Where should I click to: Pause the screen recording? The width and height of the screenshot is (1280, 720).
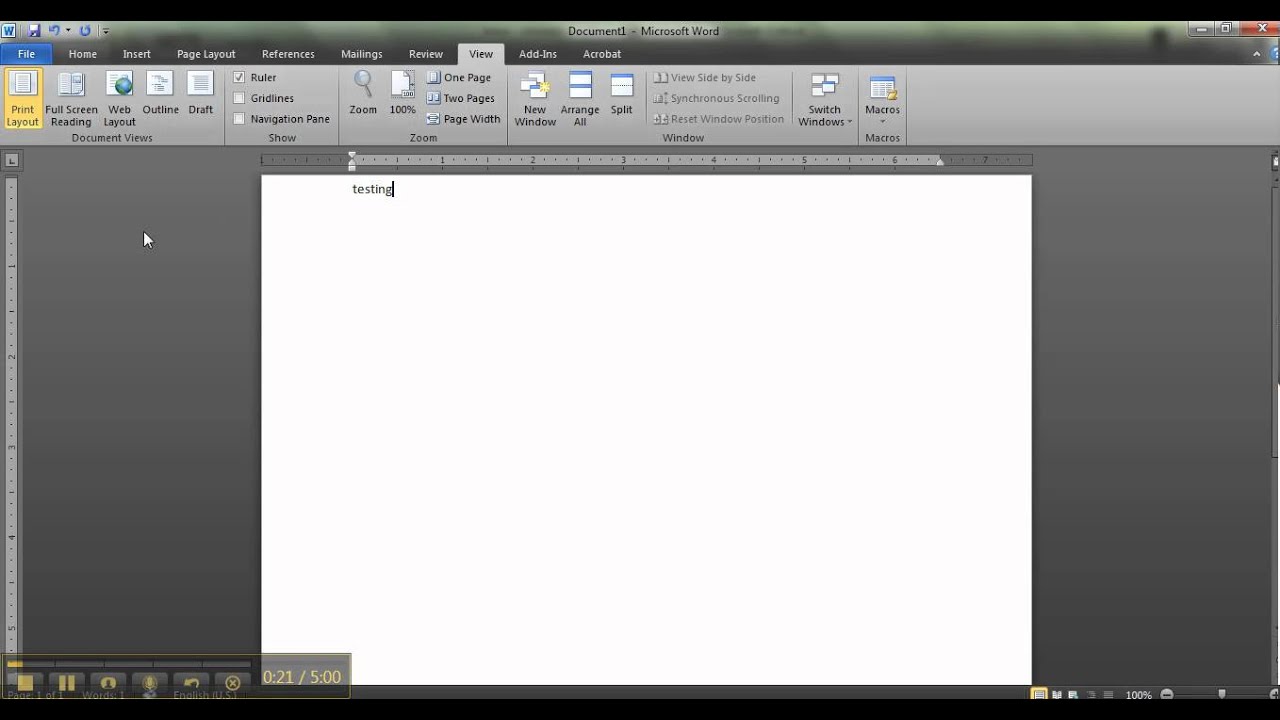coord(67,683)
